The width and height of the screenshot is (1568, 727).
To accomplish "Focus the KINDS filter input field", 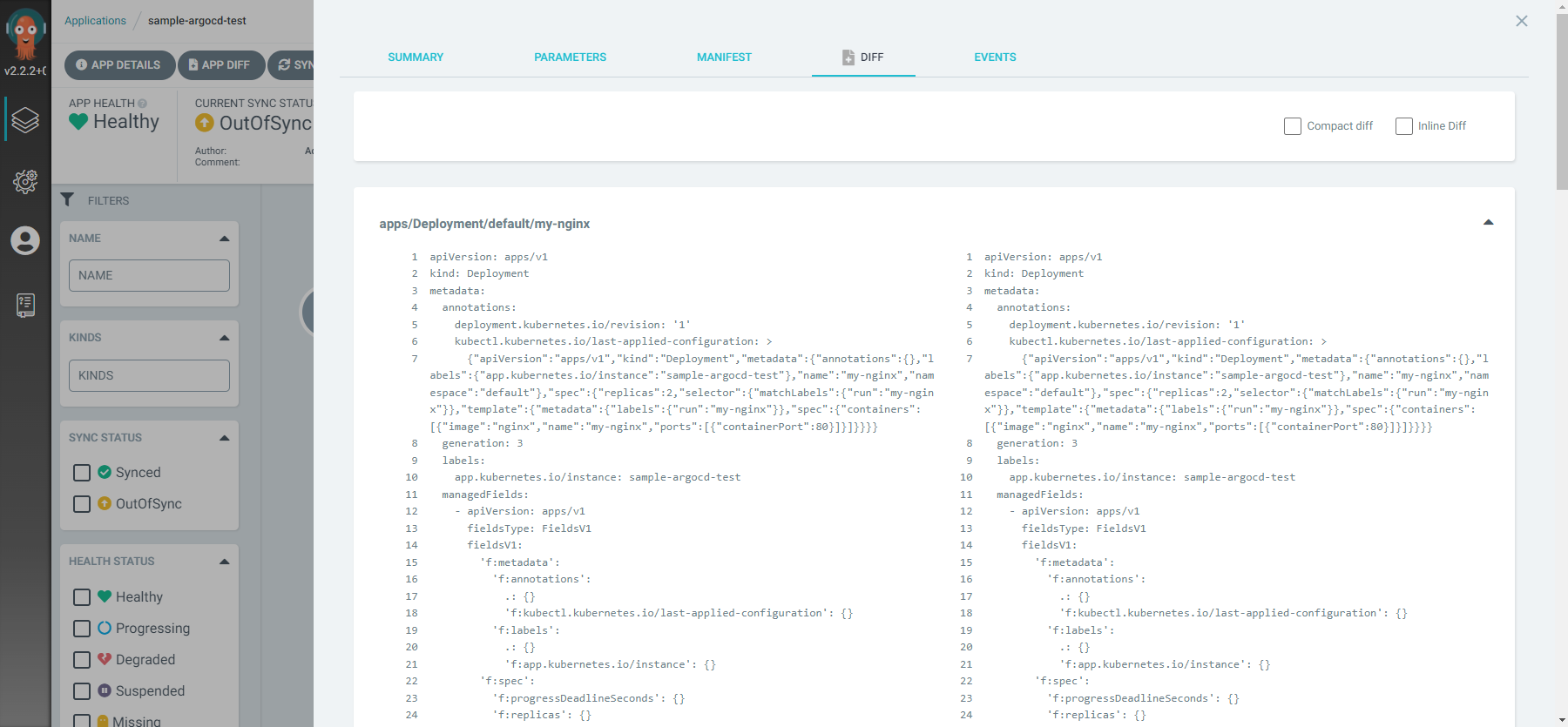I will [x=149, y=375].
